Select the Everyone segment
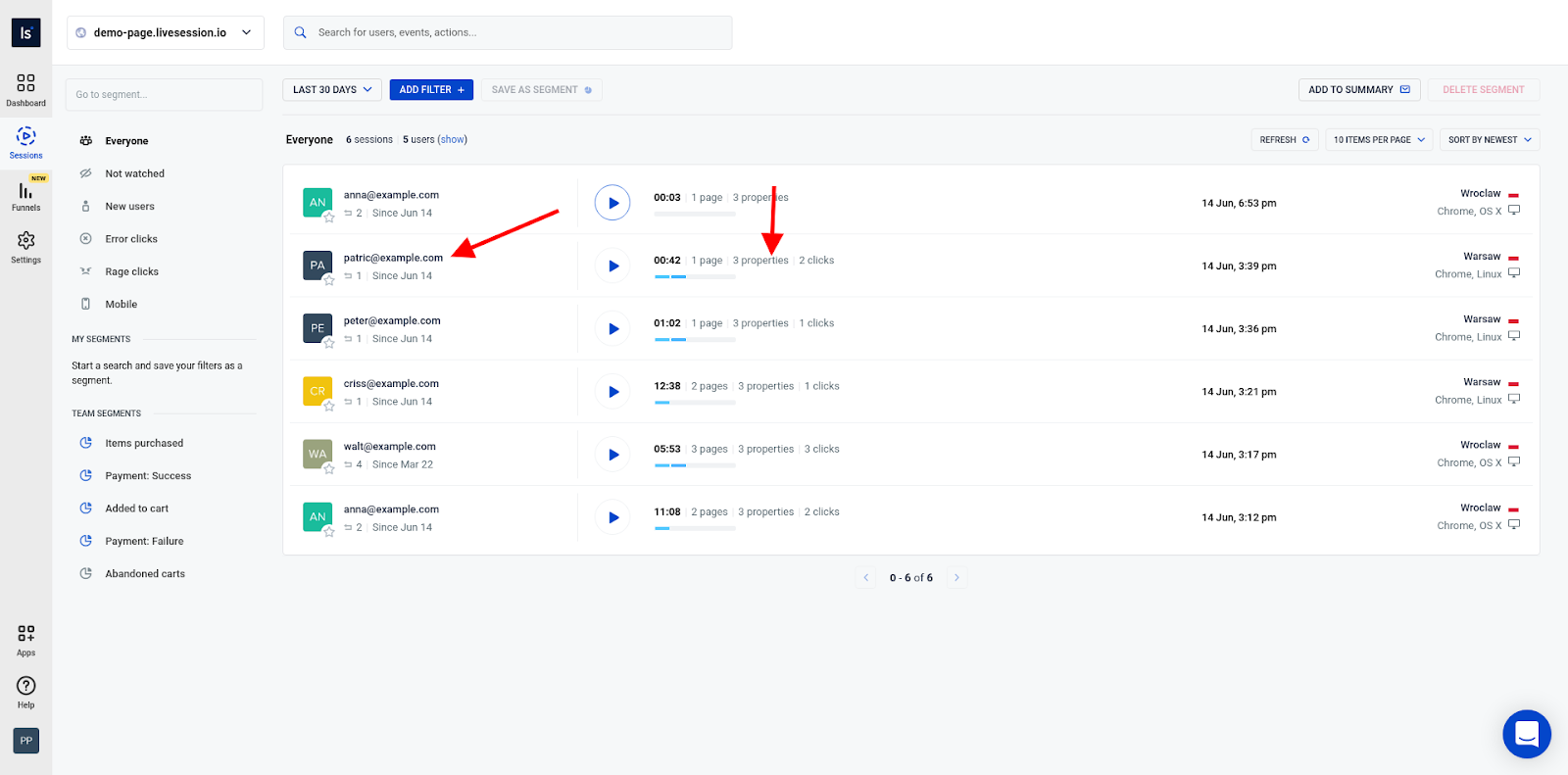This screenshot has height=775, width=1568. coord(126,141)
